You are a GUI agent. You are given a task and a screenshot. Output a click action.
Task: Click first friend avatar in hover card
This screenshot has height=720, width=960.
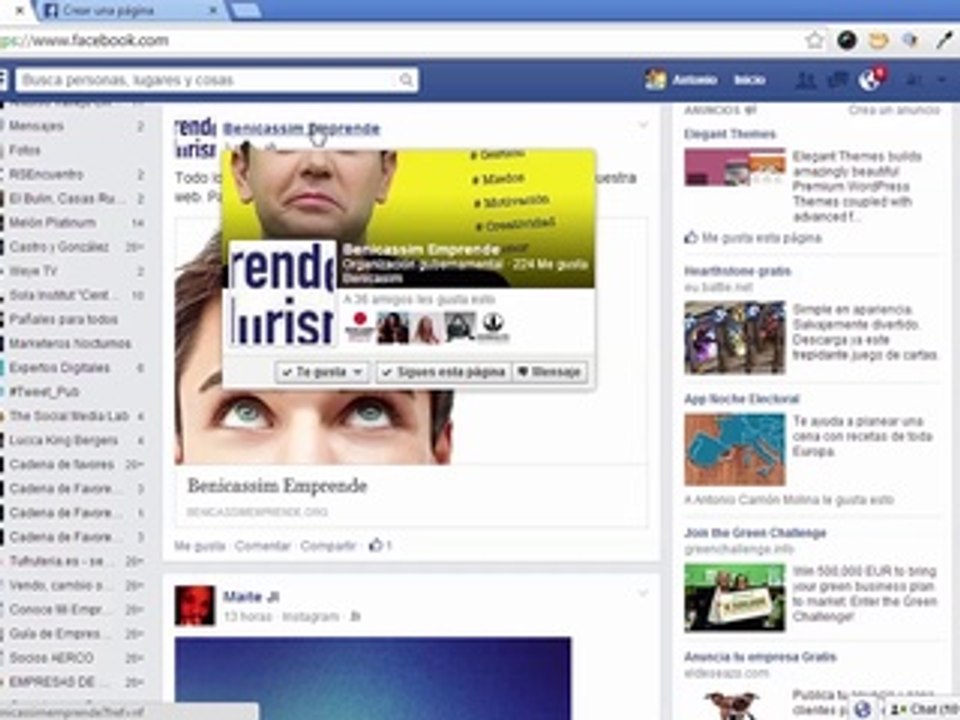click(x=360, y=326)
